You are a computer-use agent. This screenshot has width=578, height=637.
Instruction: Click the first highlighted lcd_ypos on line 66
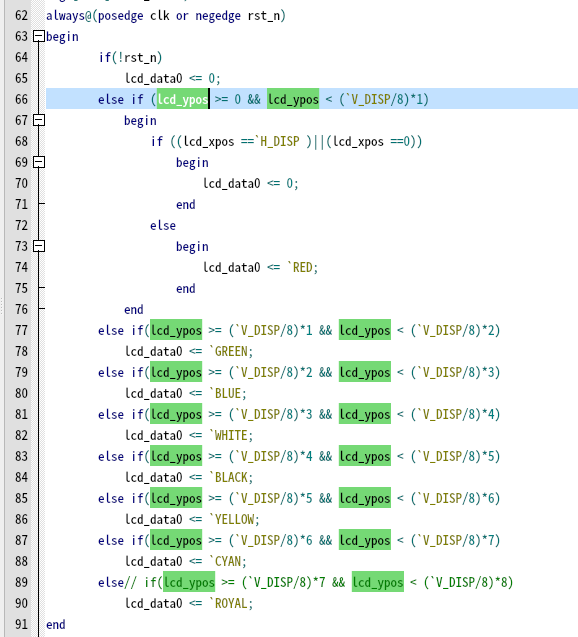(x=183, y=99)
